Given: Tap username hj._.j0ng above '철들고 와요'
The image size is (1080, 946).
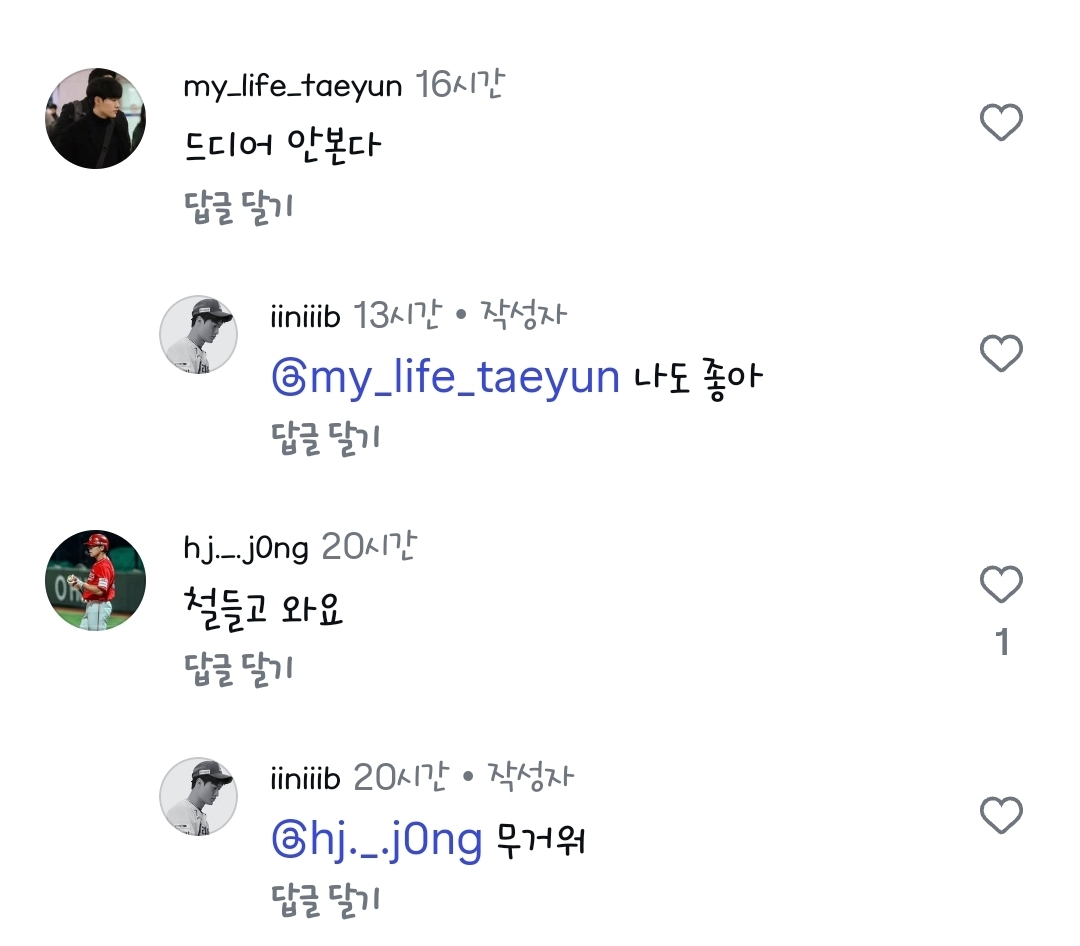Looking at the screenshot, I should pos(245,548).
